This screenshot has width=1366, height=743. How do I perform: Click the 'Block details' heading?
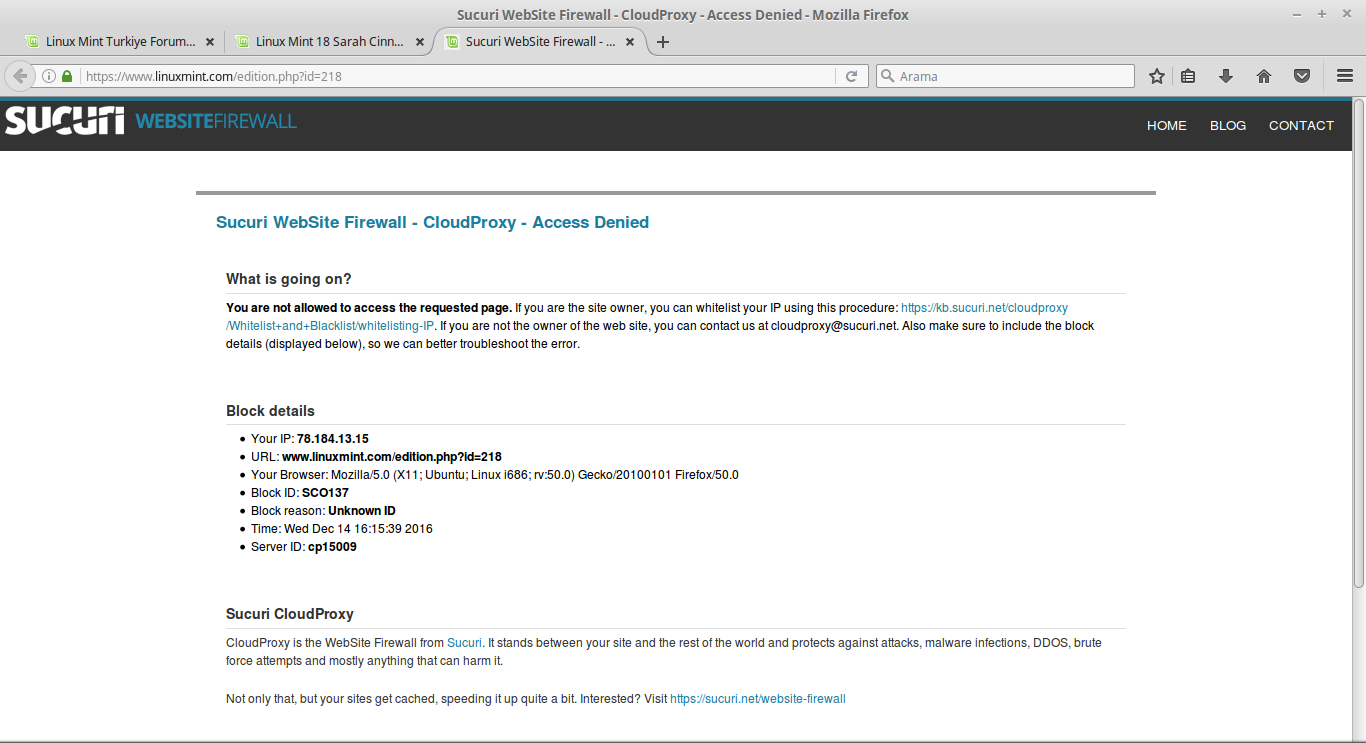(270, 411)
